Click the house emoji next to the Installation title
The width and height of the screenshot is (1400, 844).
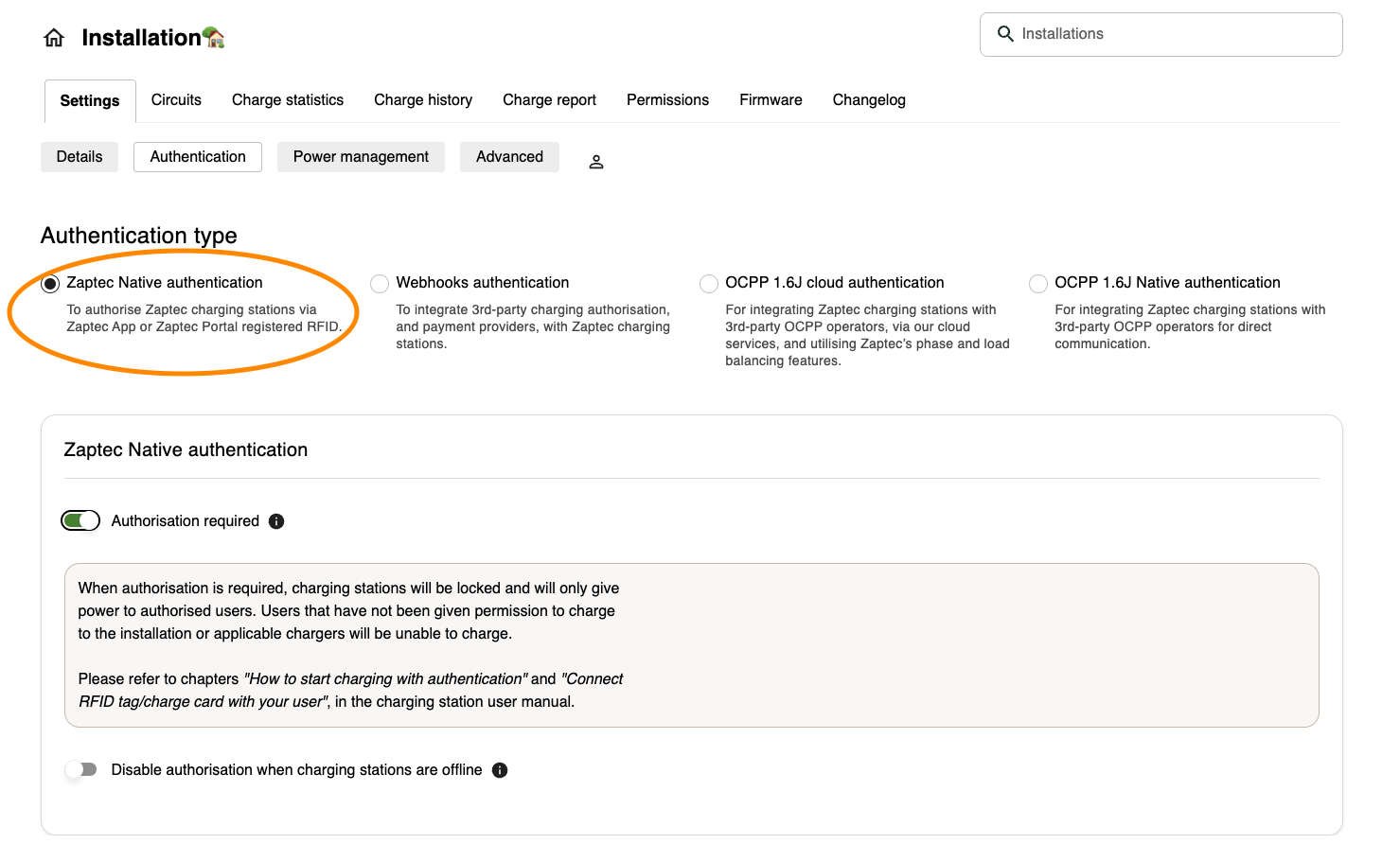[214, 38]
